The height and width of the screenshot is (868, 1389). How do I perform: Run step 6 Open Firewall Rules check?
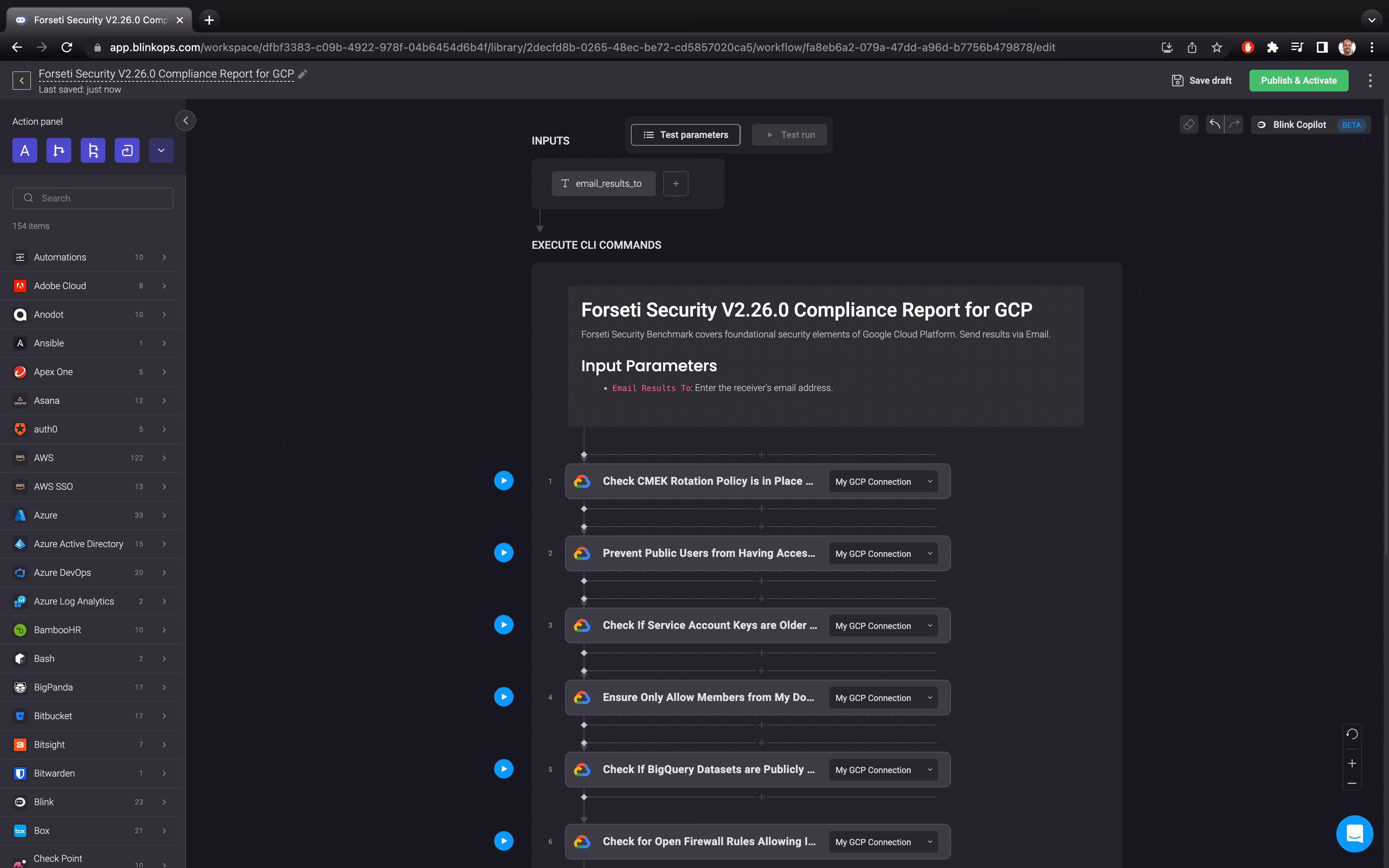pyautogui.click(x=503, y=841)
